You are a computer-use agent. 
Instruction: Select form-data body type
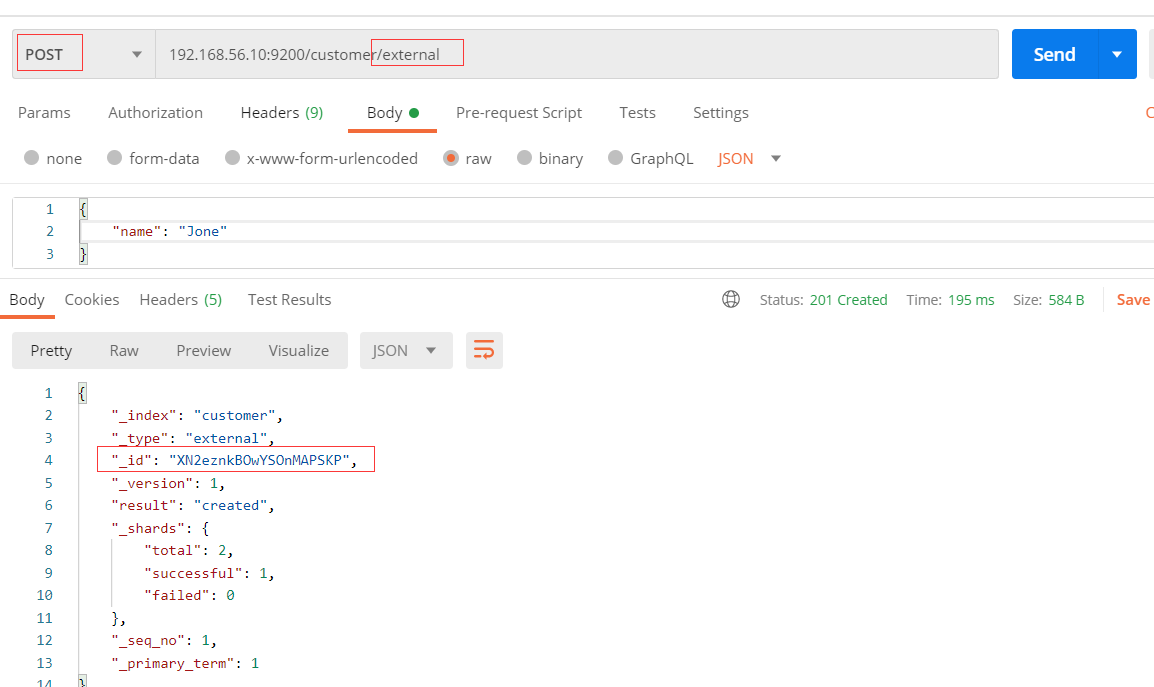click(153, 158)
